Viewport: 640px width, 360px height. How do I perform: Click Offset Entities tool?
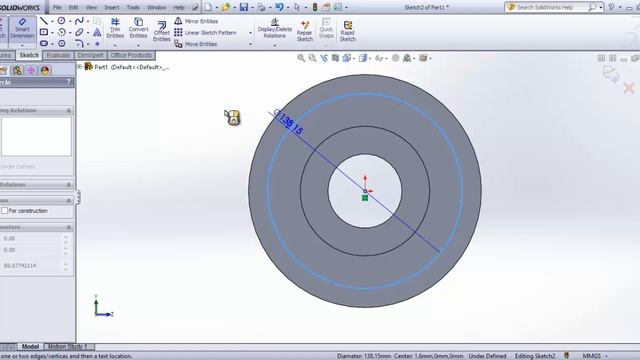(x=162, y=31)
